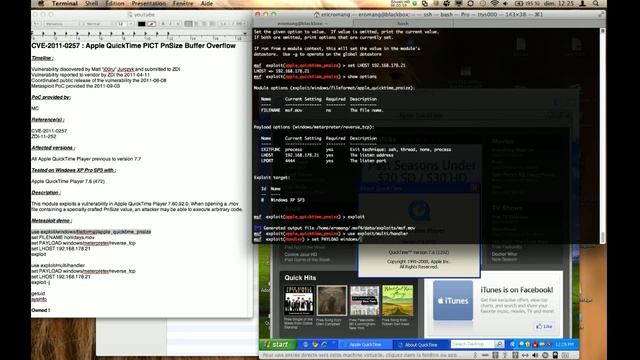Open the font family dropdown in youtube document
This screenshot has height=360, width=640.
[x=62, y=24]
